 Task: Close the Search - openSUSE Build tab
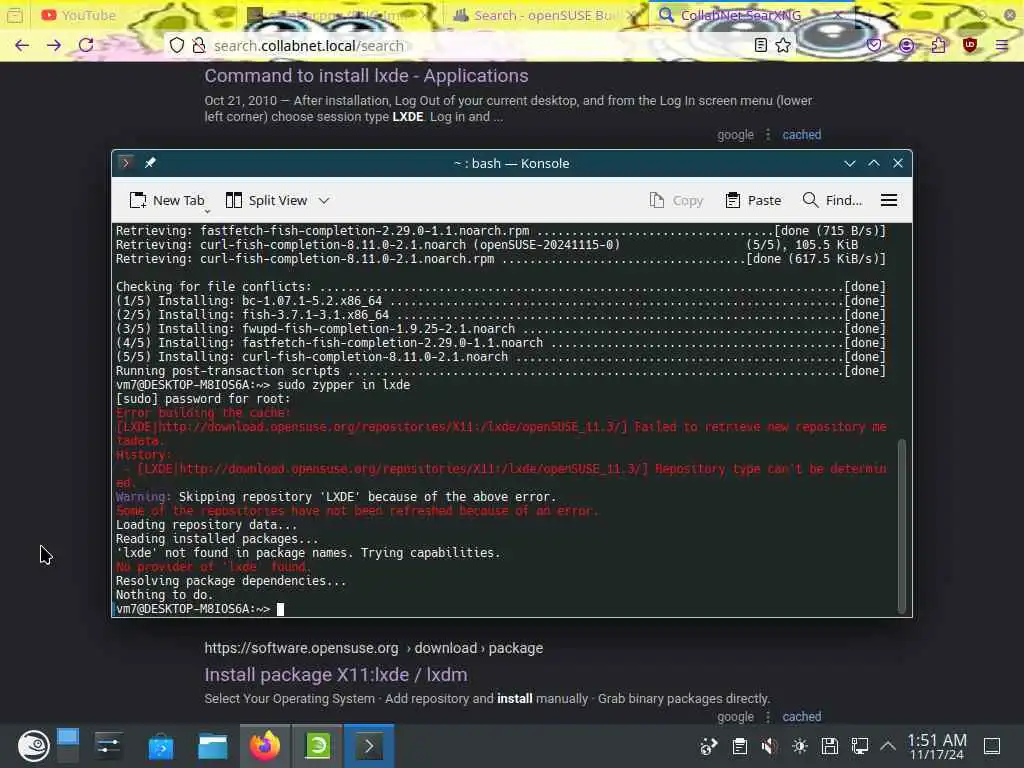[x=631, y=15]
